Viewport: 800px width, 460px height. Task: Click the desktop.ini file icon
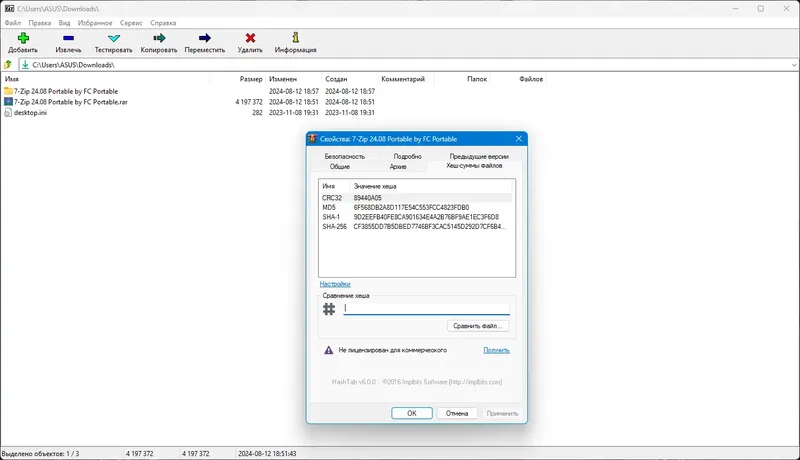8,112
